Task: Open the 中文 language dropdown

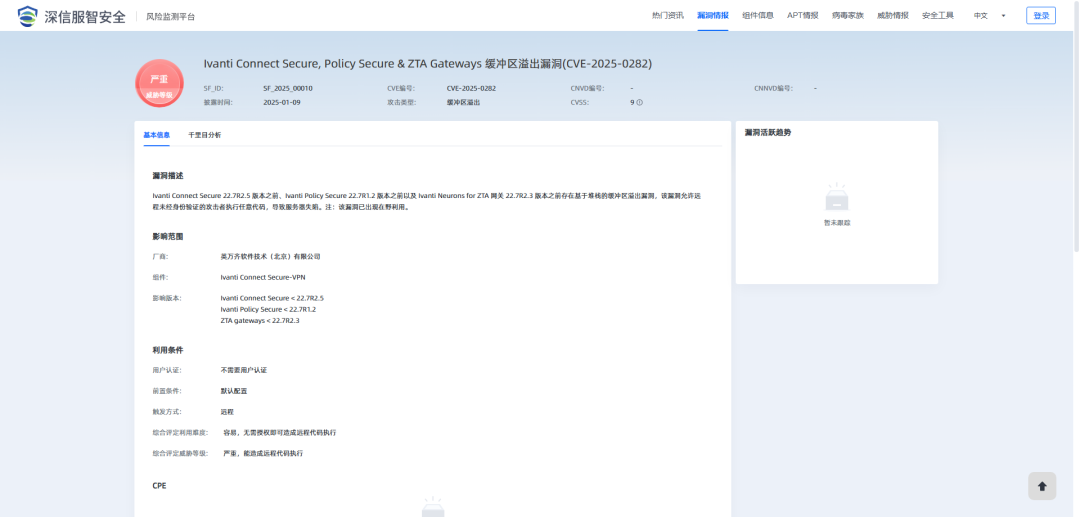Action: pos(989,15)
